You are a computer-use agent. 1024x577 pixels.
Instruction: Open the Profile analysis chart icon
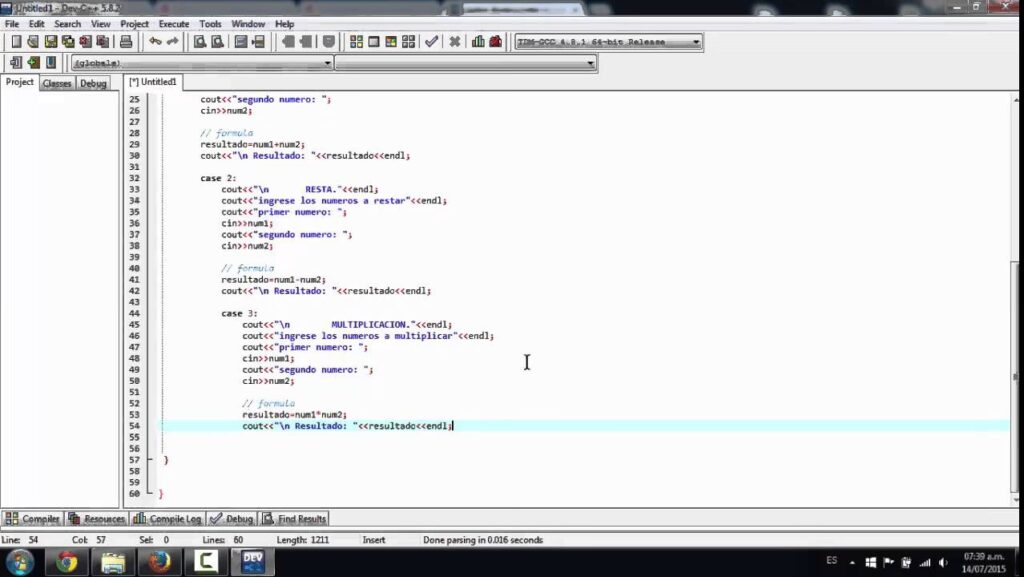(x=478, y=42)
